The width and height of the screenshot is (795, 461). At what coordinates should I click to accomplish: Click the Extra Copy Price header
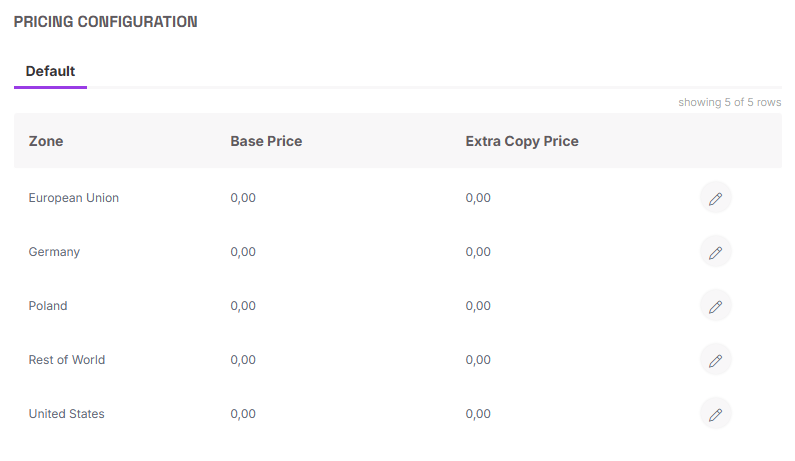point(522,141)
